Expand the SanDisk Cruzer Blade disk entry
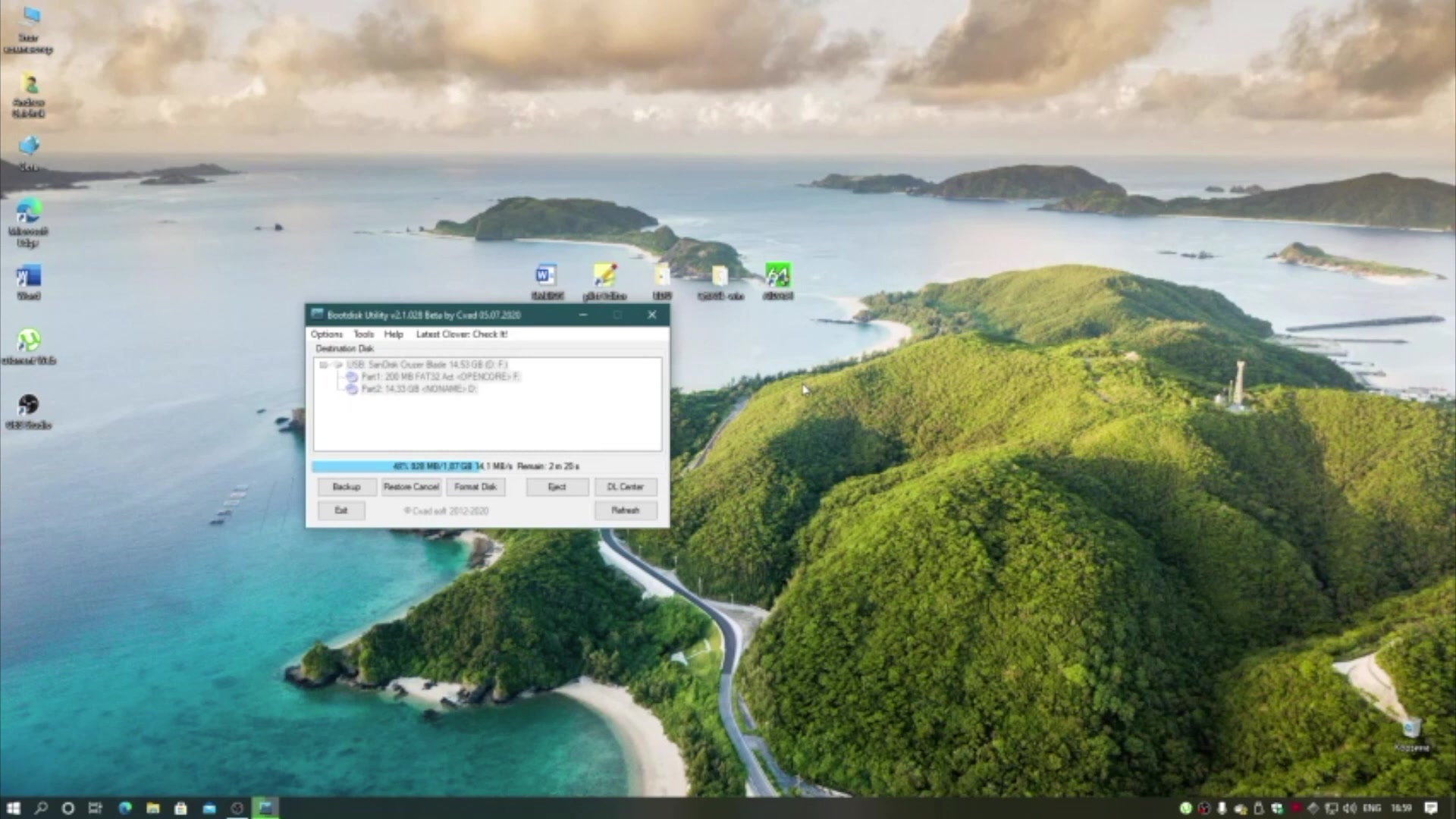1456x819 pixels. coord(322,364)
